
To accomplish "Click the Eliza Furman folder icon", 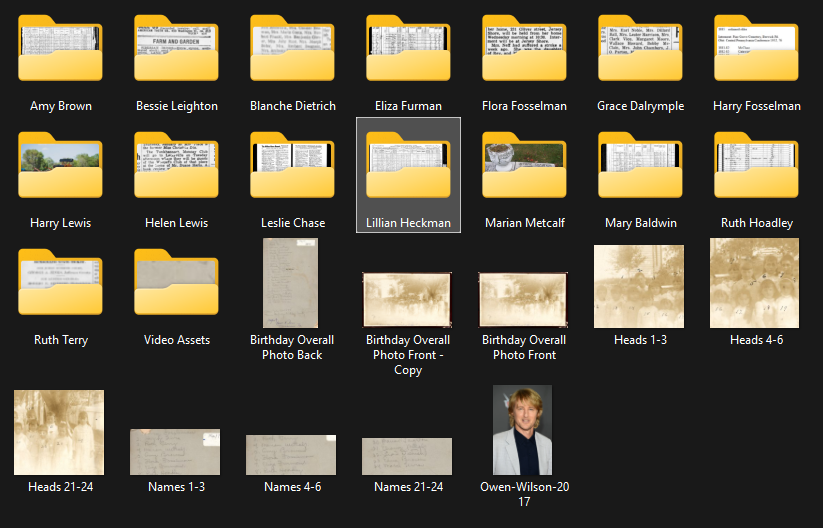I will click(x=408, y=48).
